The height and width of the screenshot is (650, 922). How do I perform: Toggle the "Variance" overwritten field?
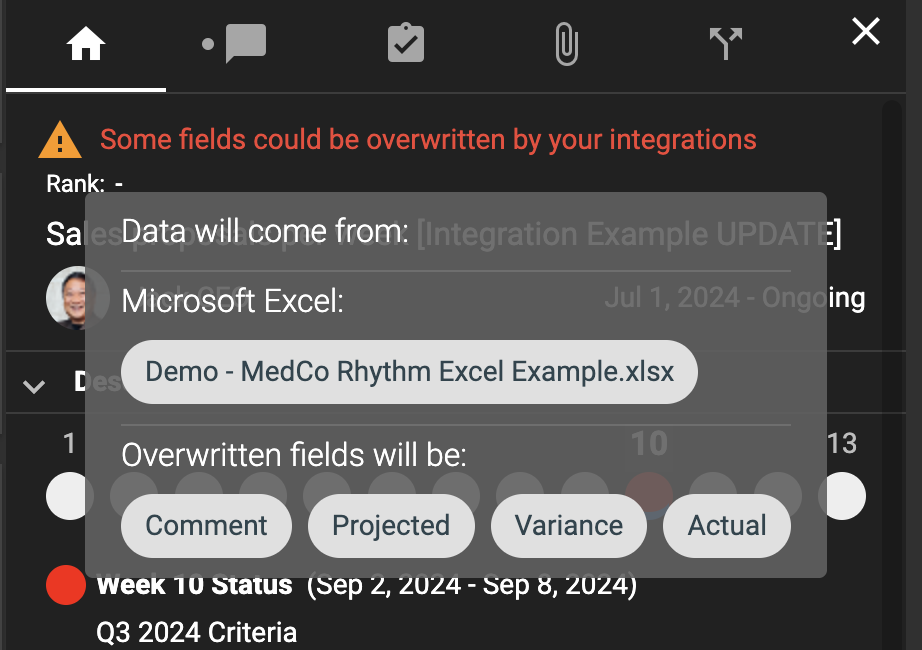[568, 525]
